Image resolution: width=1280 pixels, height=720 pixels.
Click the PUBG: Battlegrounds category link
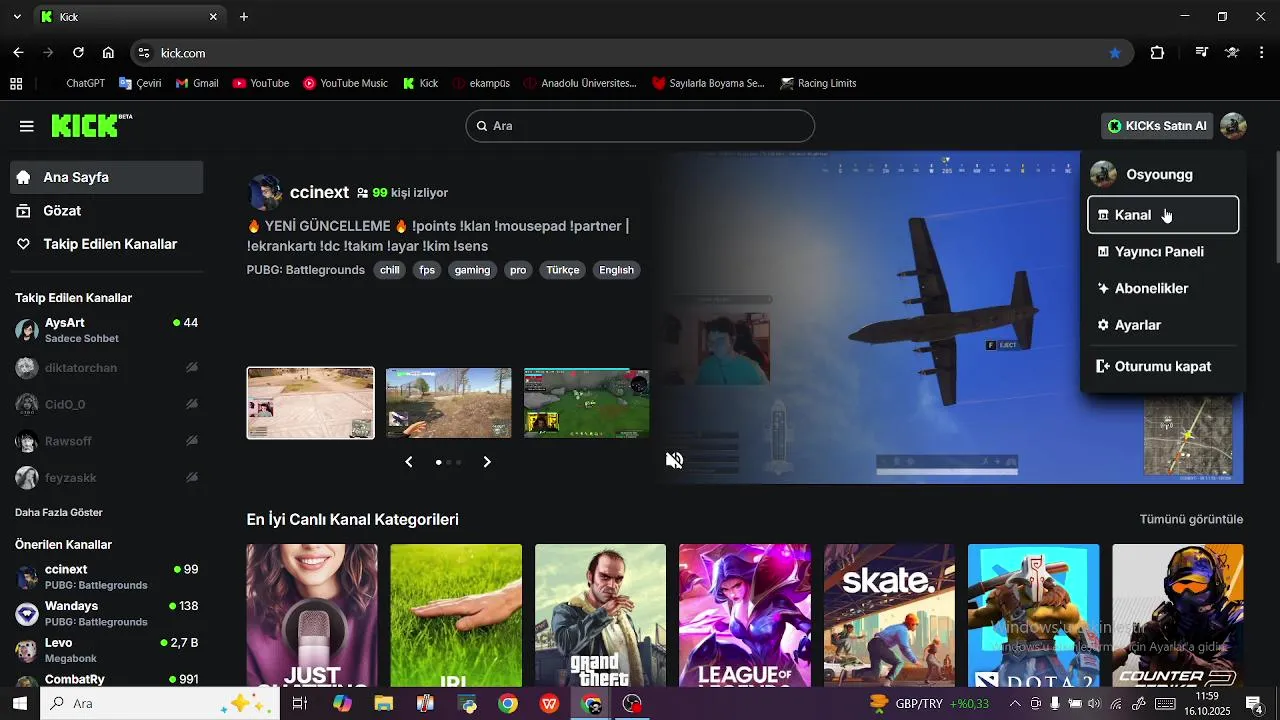click(306, 270)
